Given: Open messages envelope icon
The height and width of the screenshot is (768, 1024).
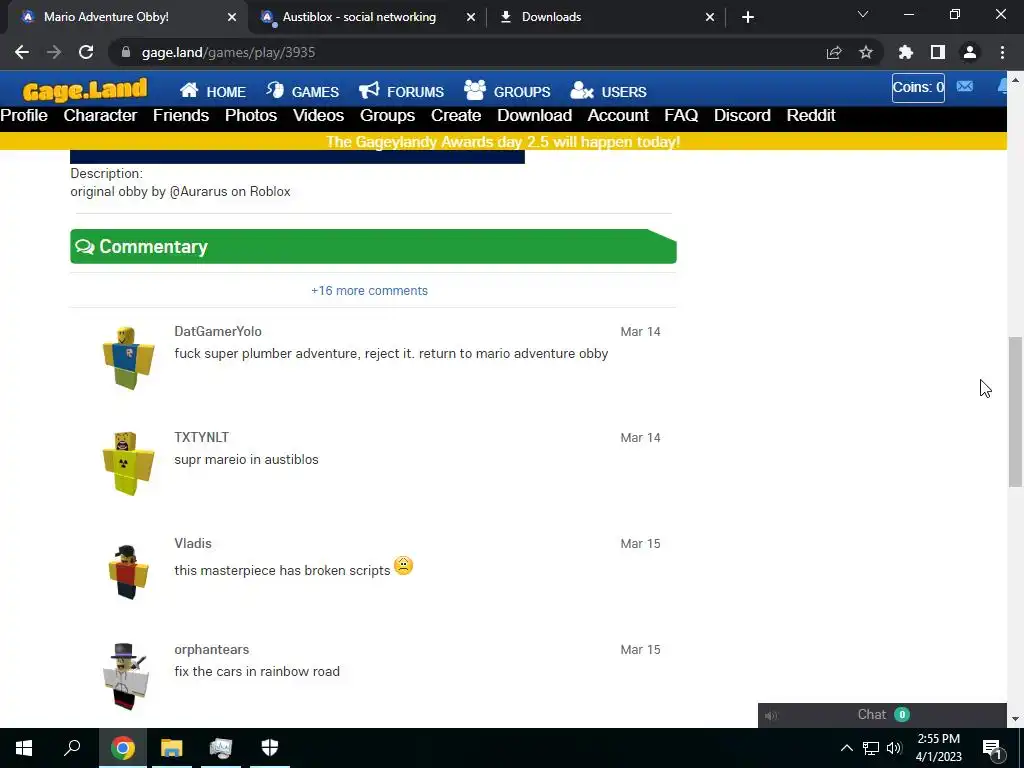Looking at the screenshot, I should [x=965, y=86].
